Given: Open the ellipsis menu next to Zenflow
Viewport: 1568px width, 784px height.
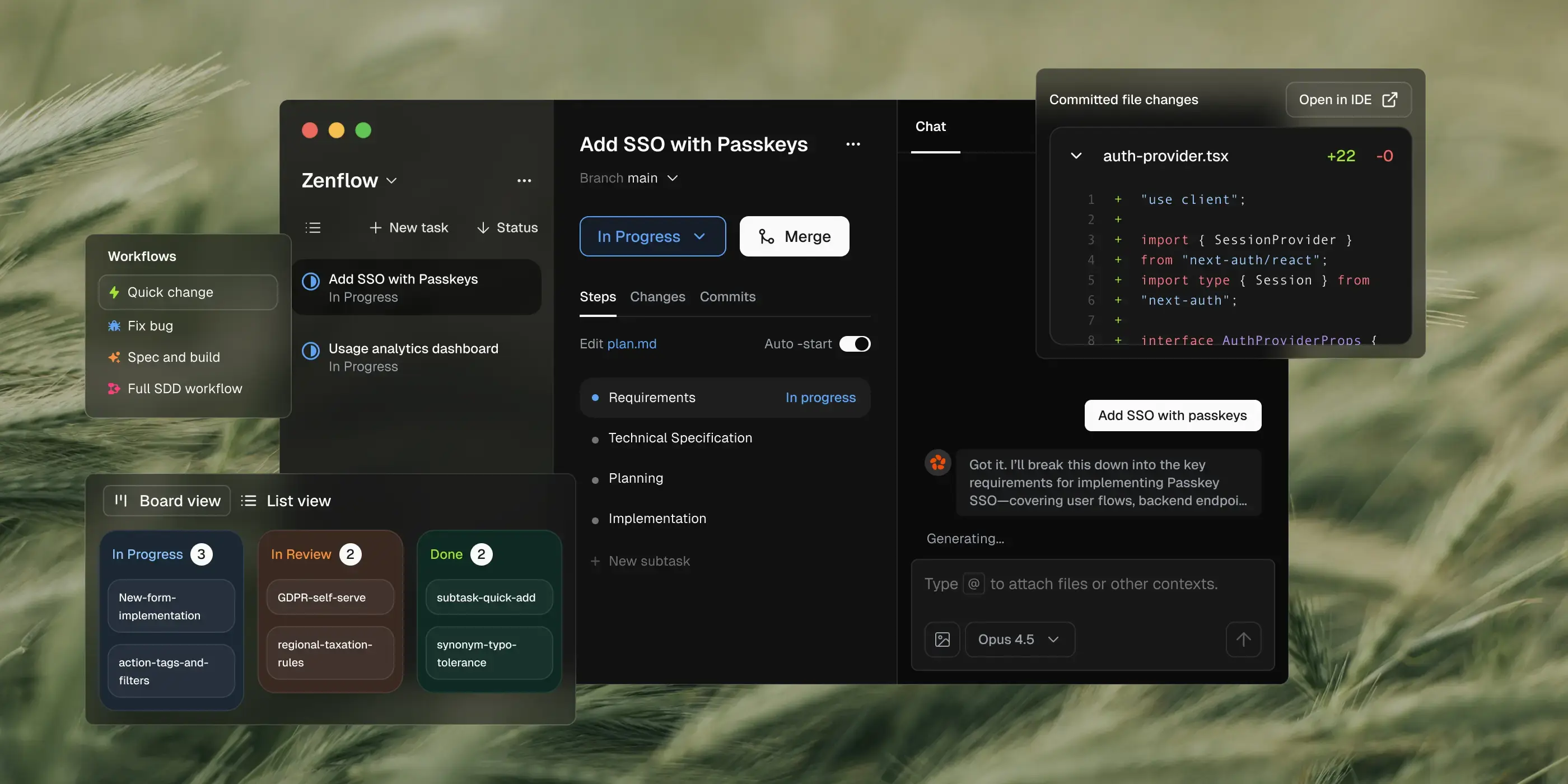Looking at the screenshot, I should tap(524, 180).
